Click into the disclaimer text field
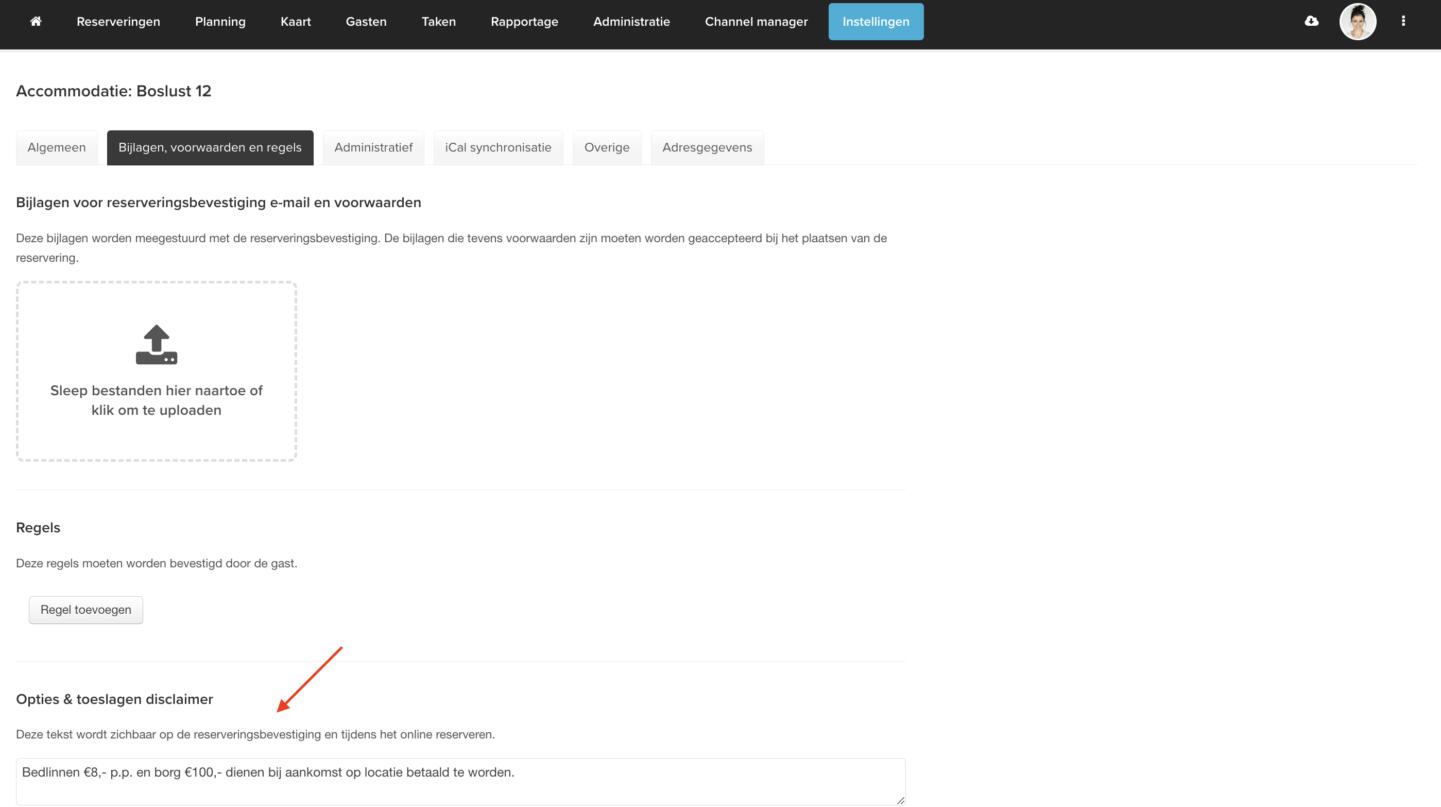Image resolution: width=1441 pixels, height=807 pixels. [x=460, y=780]
